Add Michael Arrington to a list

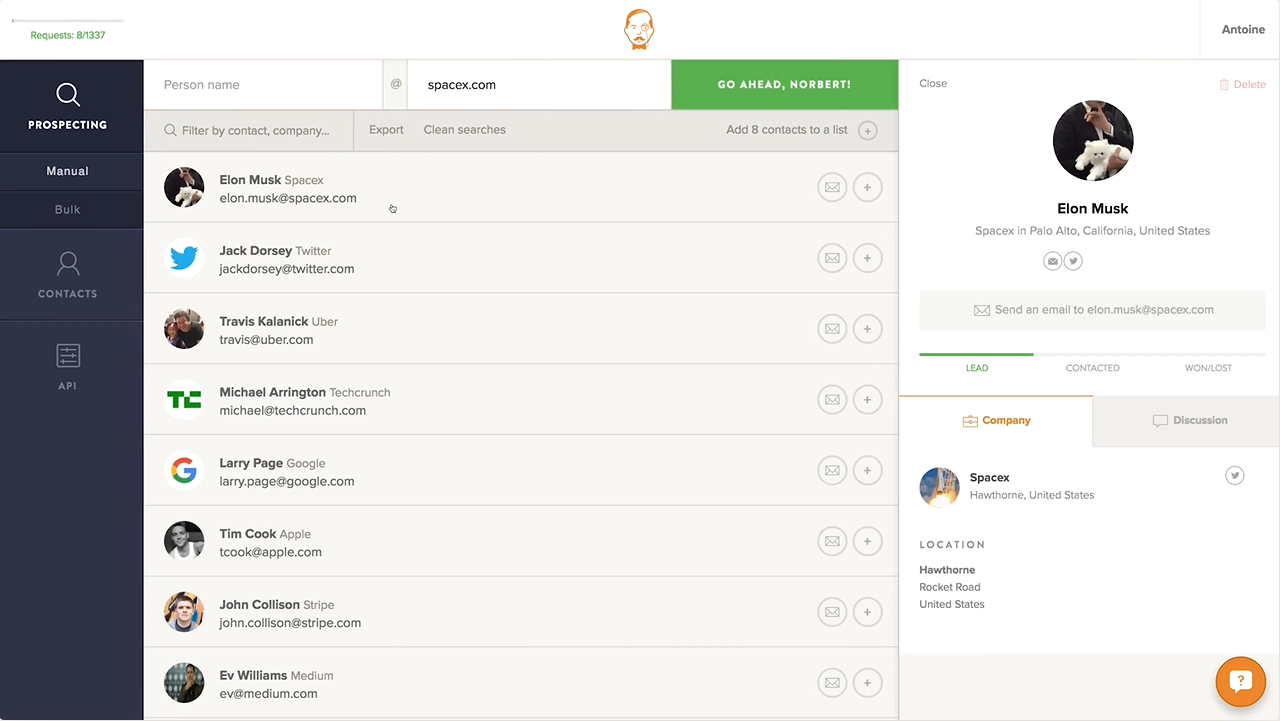pos(868,400)
